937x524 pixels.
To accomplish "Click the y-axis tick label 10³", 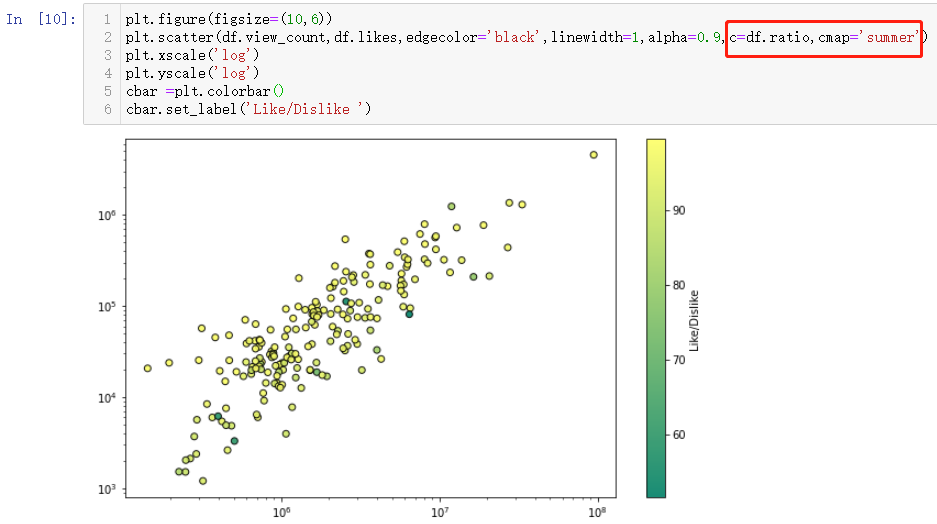I will pyautogui.click(x=107, y=489).
